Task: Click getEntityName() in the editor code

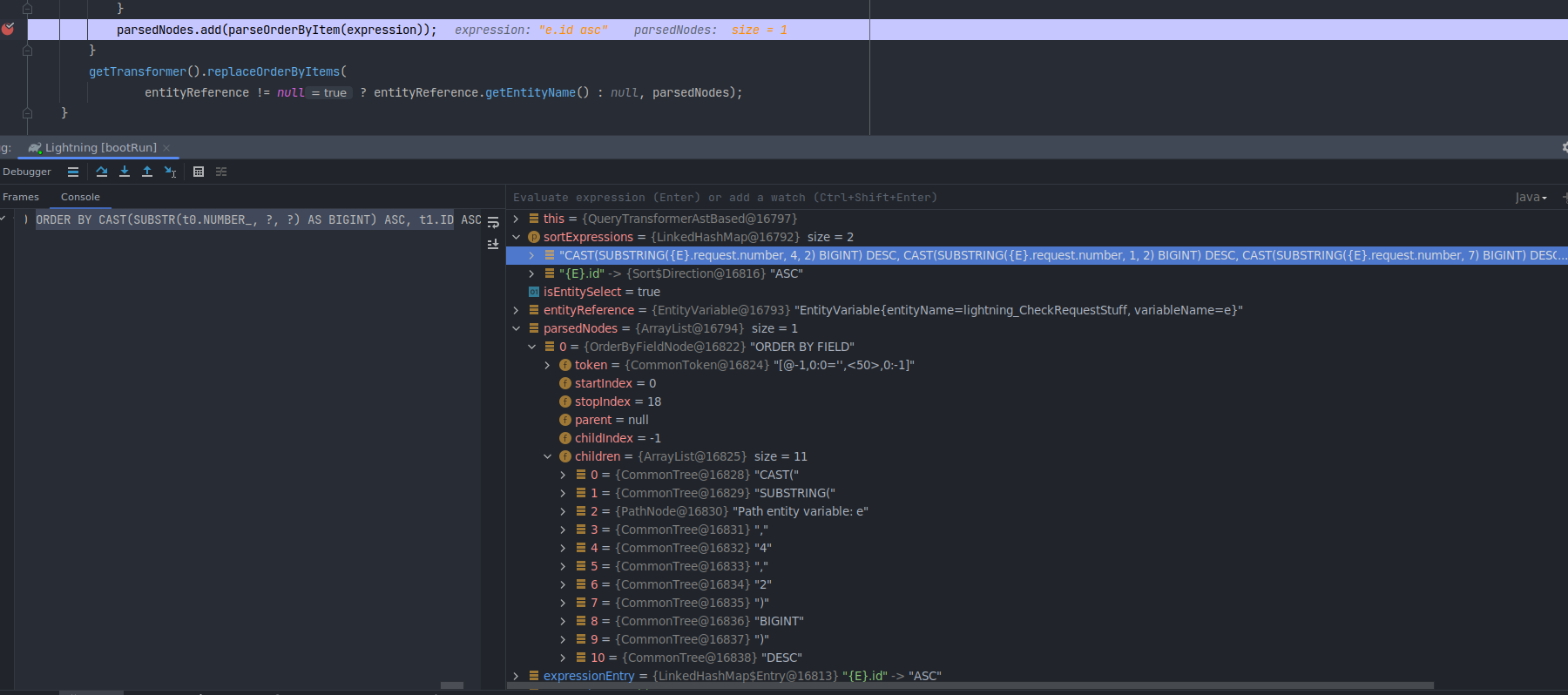Action: [x=537, y=92]
